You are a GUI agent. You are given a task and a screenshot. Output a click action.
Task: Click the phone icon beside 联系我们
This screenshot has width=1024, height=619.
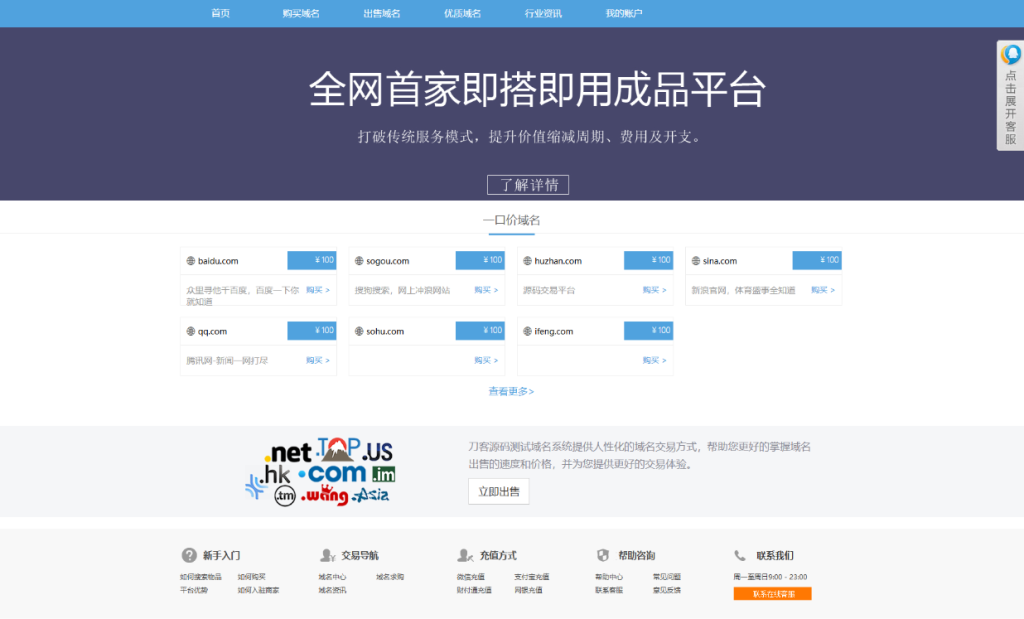coord(739,555)
